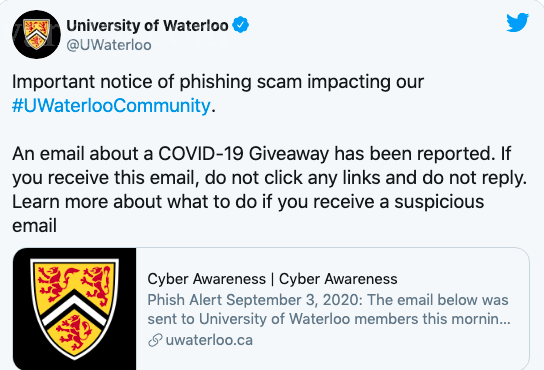The image size is (544, 370).
Task: Click the chain link icon beside uwaterloo.ca
Action: [155, 340]
